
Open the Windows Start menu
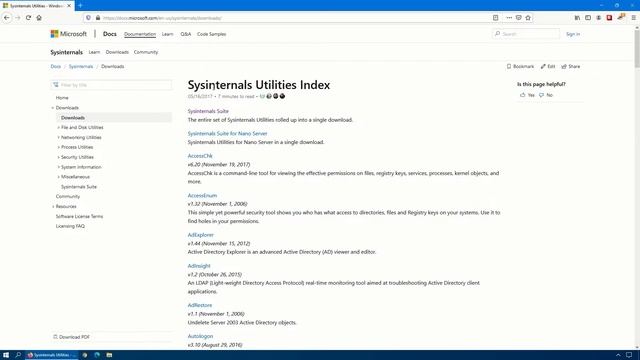6,355
